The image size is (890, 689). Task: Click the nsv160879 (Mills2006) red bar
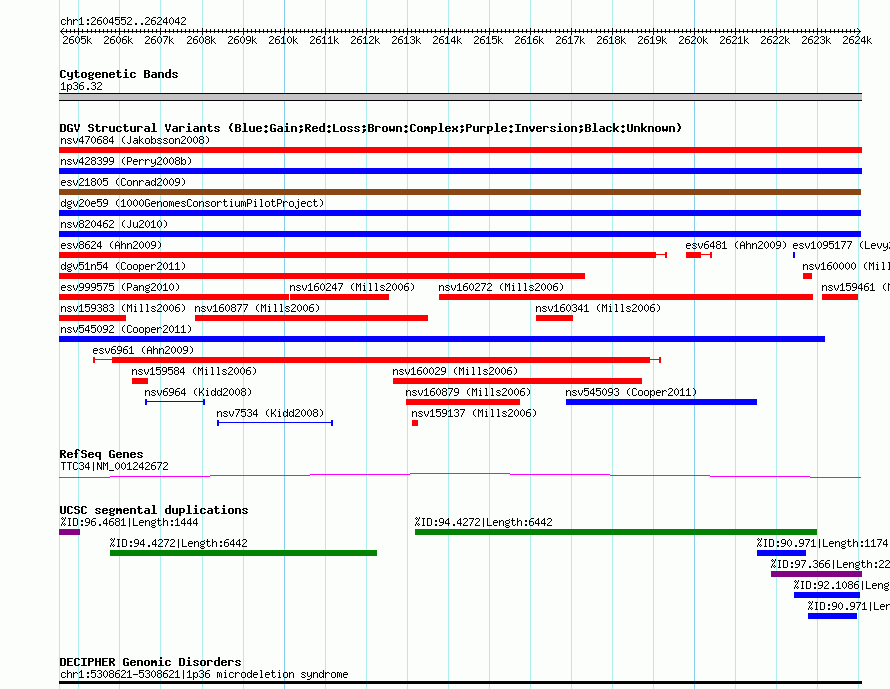click(463, 402)
